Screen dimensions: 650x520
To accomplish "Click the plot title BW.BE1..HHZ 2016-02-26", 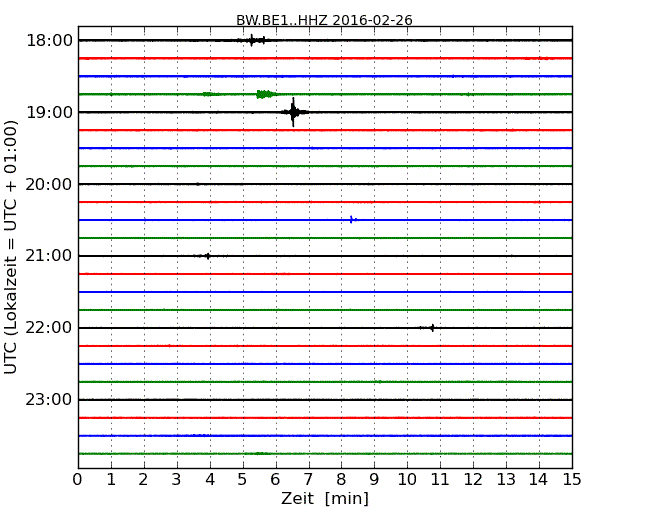I will 324,20.
